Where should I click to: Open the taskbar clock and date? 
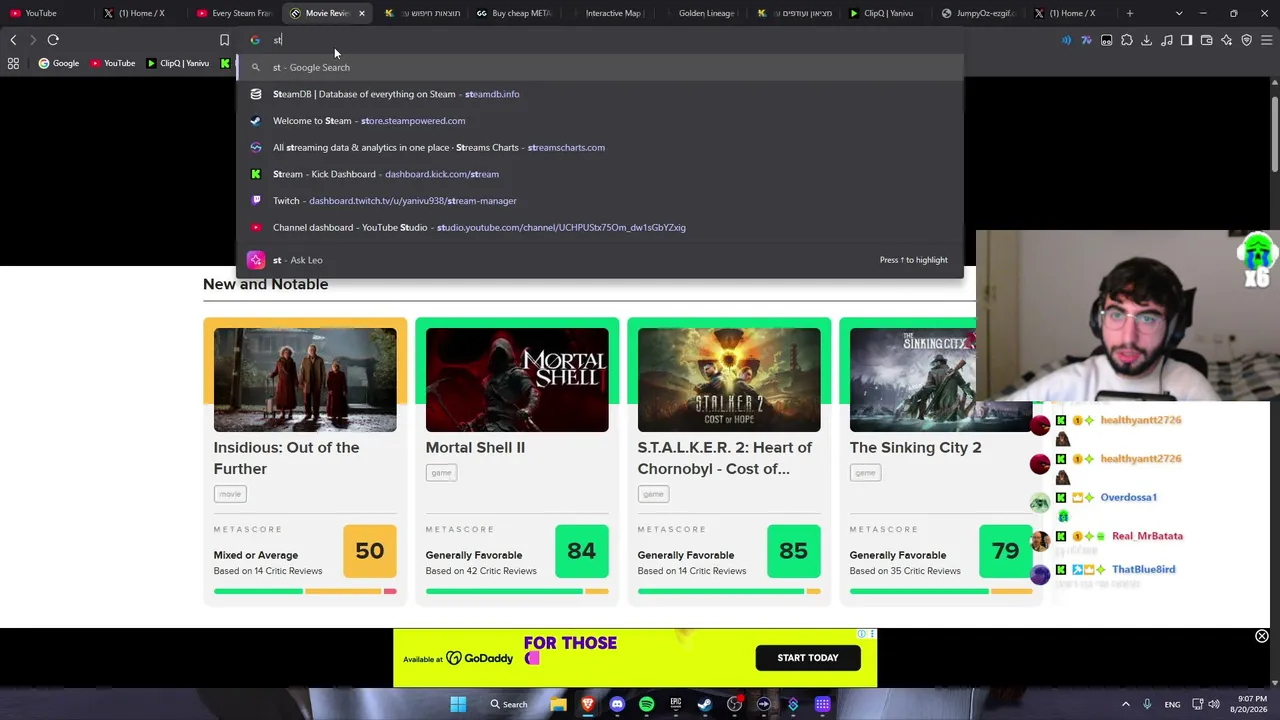[x=1250, y=704]
